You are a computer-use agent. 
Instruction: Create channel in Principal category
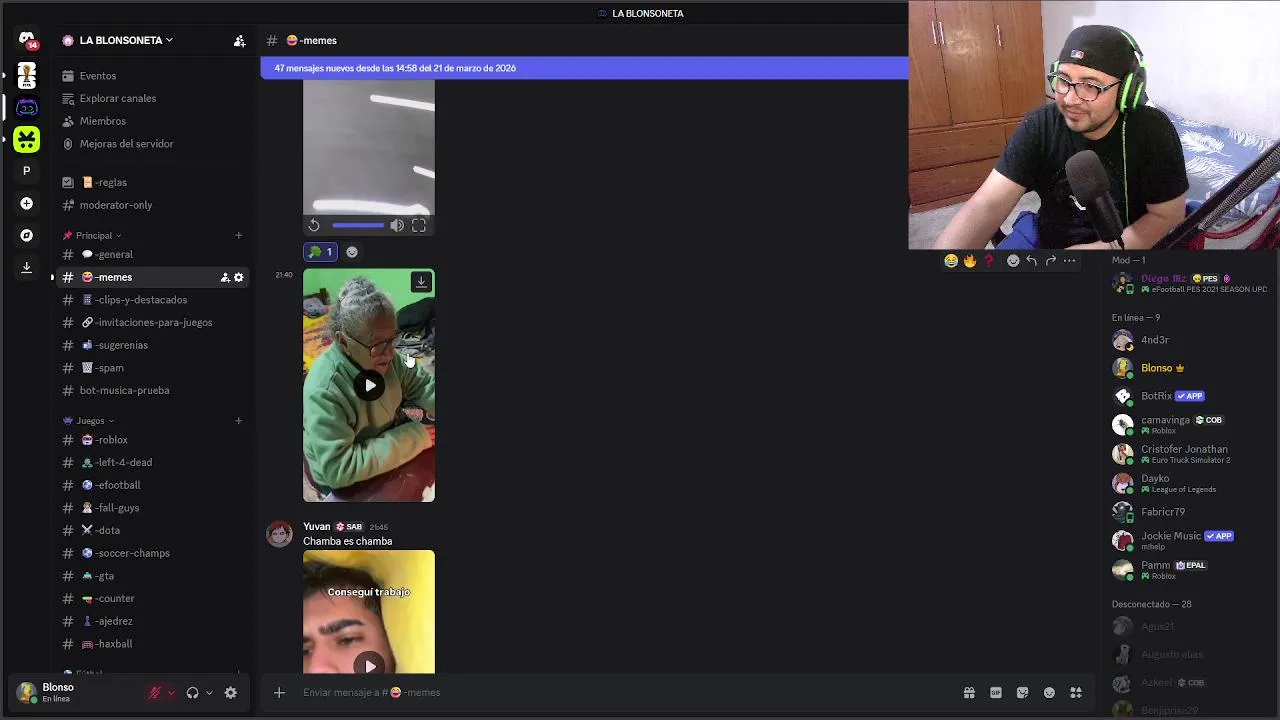238,236
